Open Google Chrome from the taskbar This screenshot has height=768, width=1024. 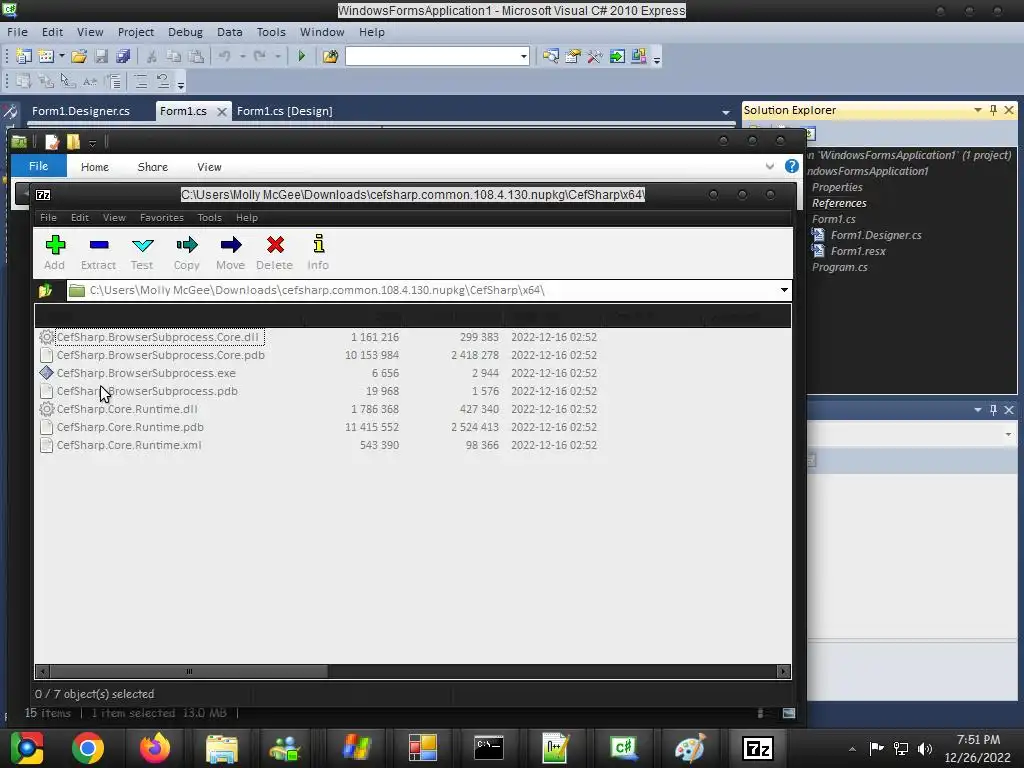88,748
